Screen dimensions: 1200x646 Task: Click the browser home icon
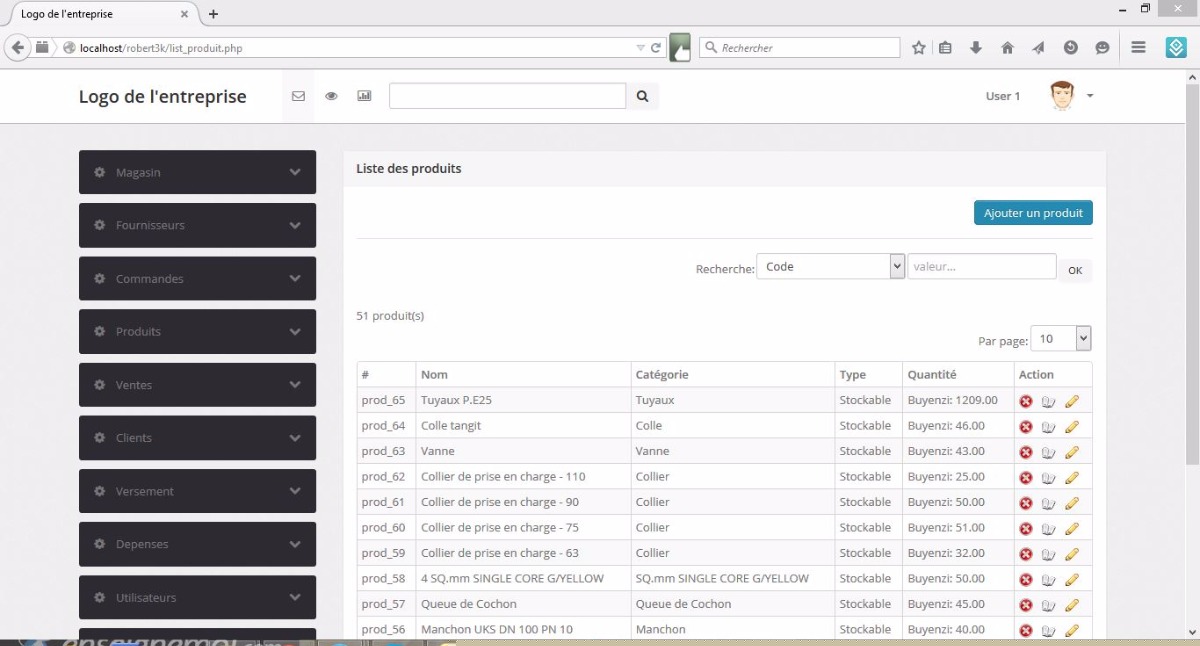tap(1007, 48)
